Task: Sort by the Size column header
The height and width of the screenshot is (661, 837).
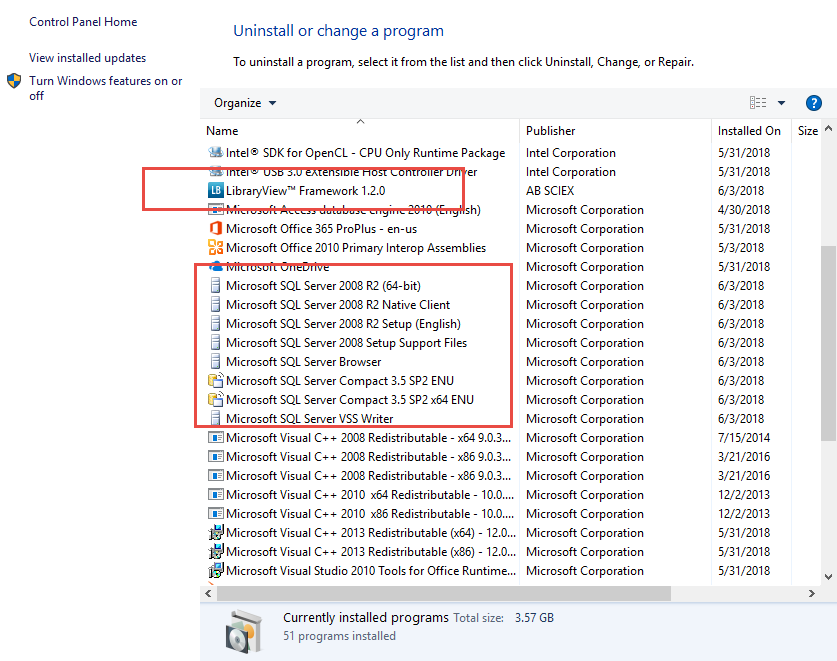Action: pos(808,131)
